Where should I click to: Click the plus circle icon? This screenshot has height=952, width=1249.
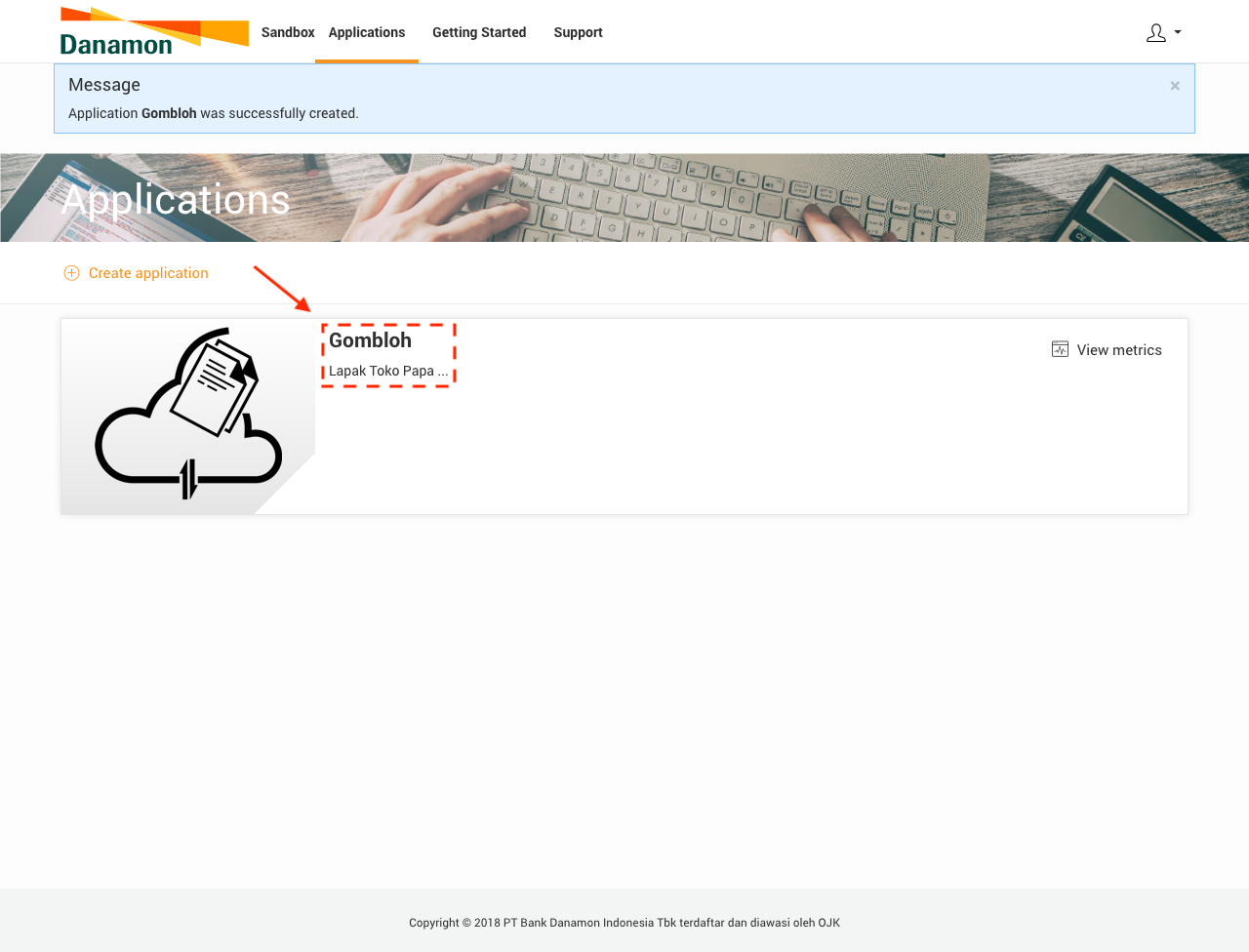71,273
